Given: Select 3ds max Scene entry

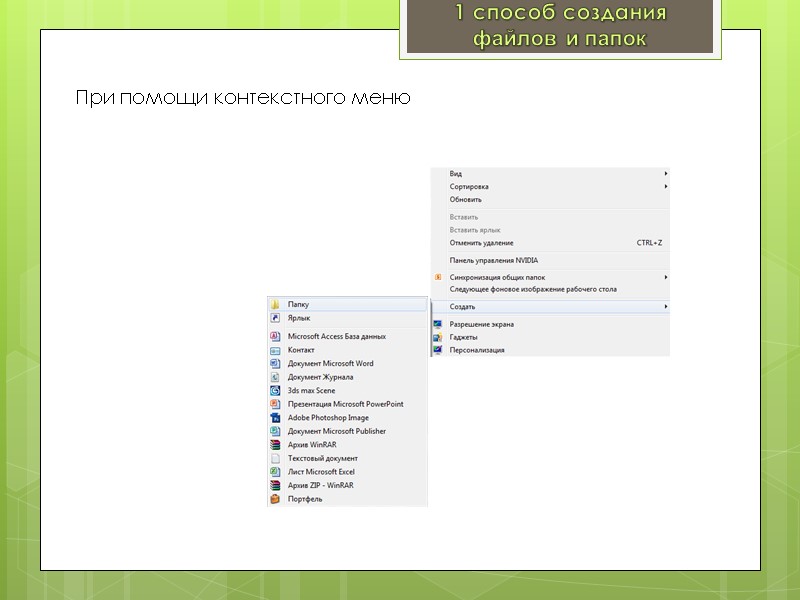Looking at the screenshot, I should coord(347,390).
